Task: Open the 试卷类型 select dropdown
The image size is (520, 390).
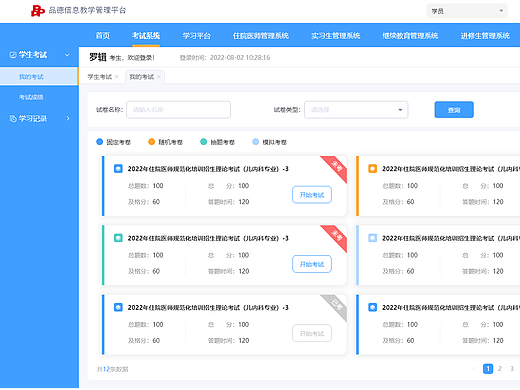Action: pyautogui.click(x=356, y=110)
